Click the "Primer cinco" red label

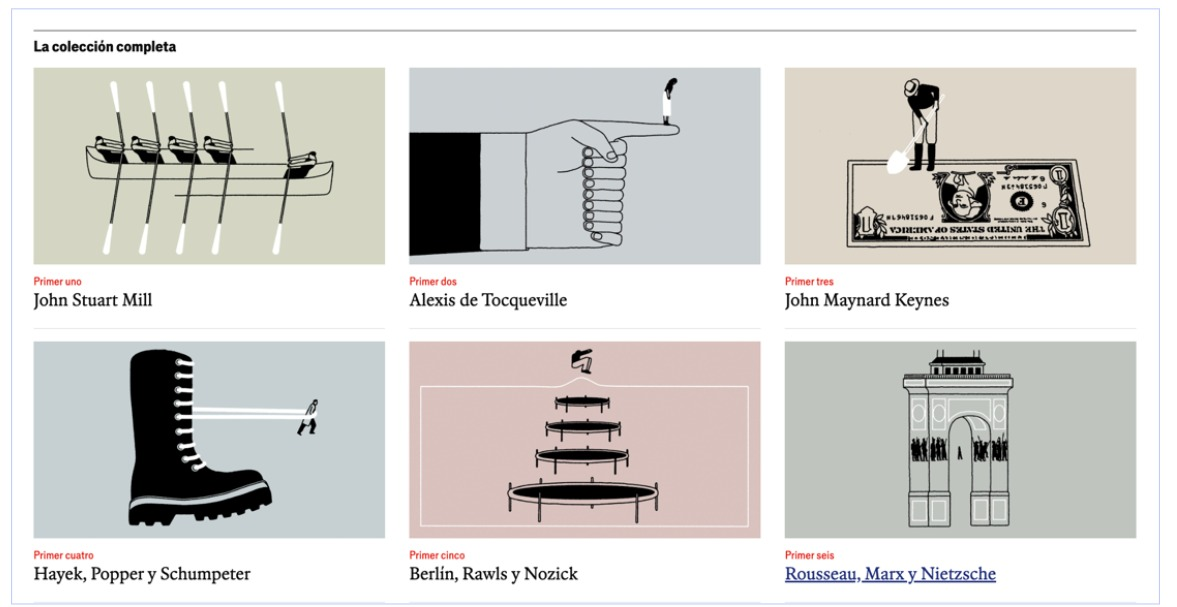[437, 556]
